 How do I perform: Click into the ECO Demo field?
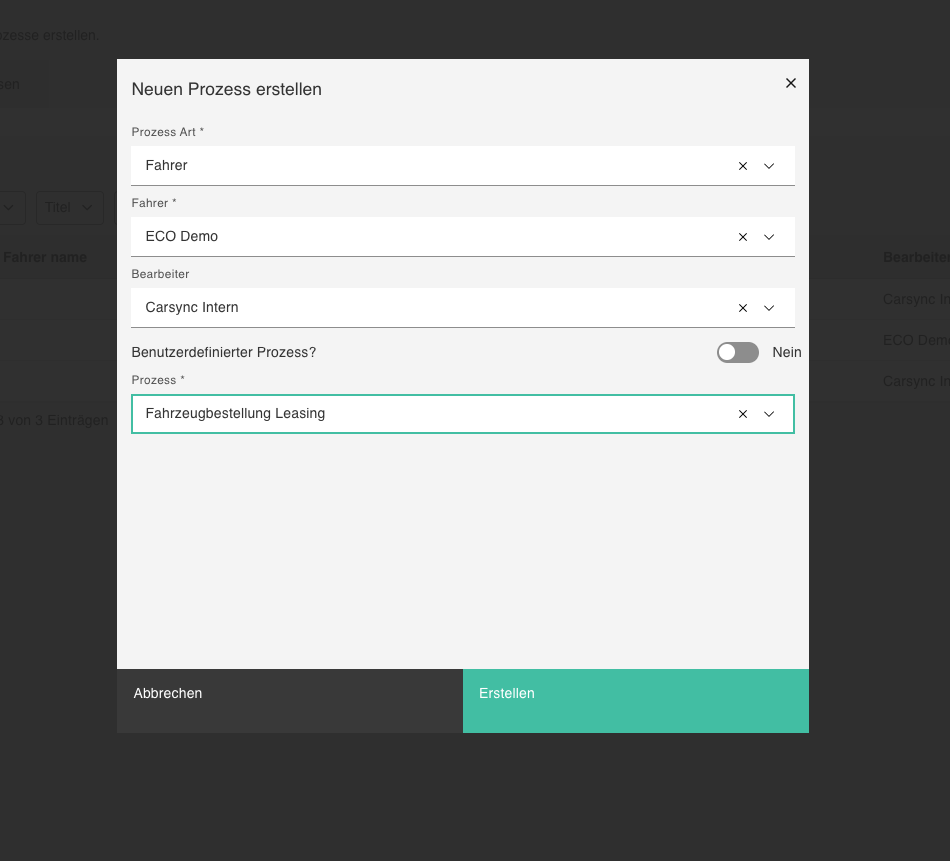[463, 236]
